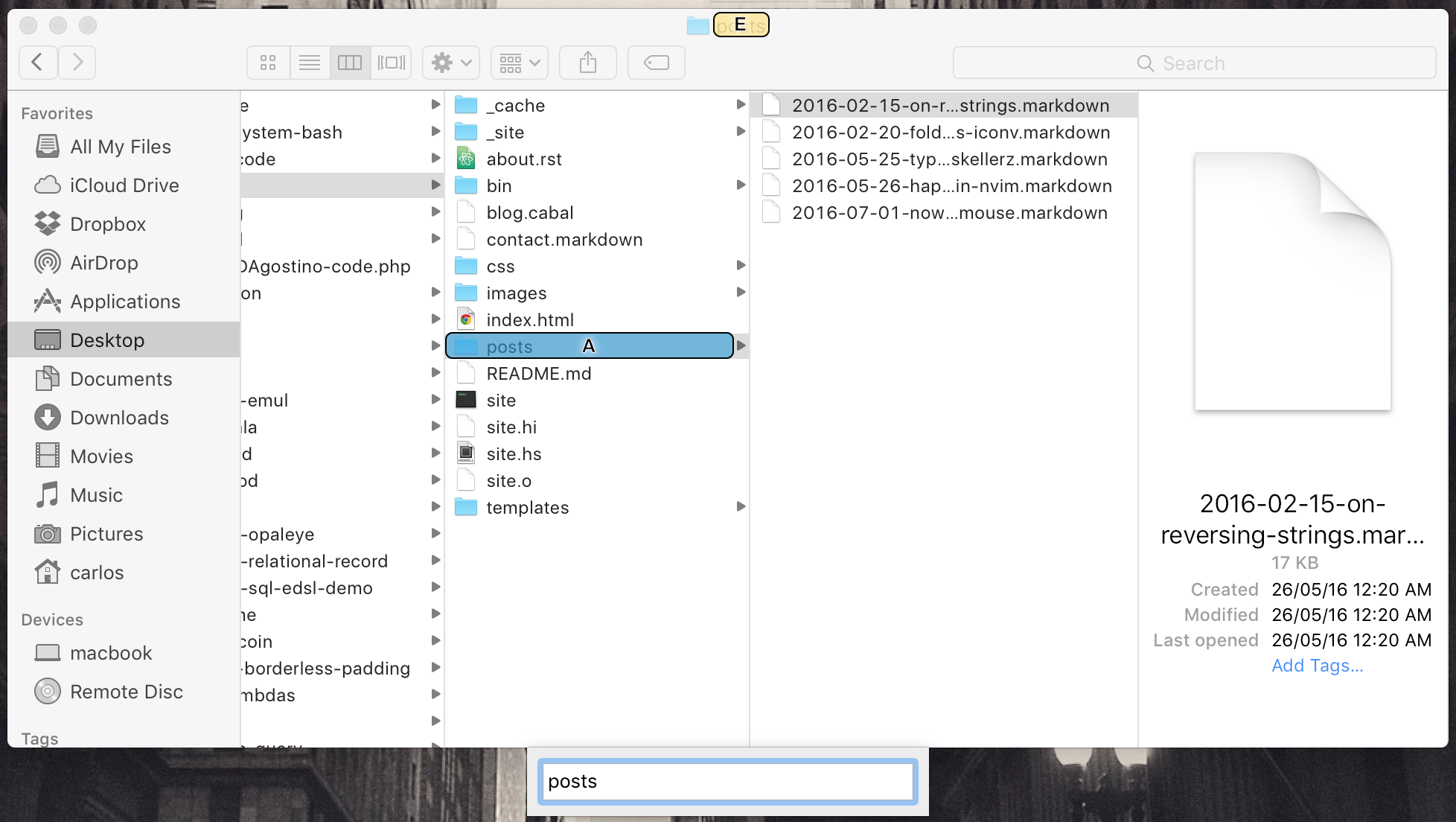The image size is (1456, 822).
Task: Select the README.md file in browser
Action: click(539, 373)
